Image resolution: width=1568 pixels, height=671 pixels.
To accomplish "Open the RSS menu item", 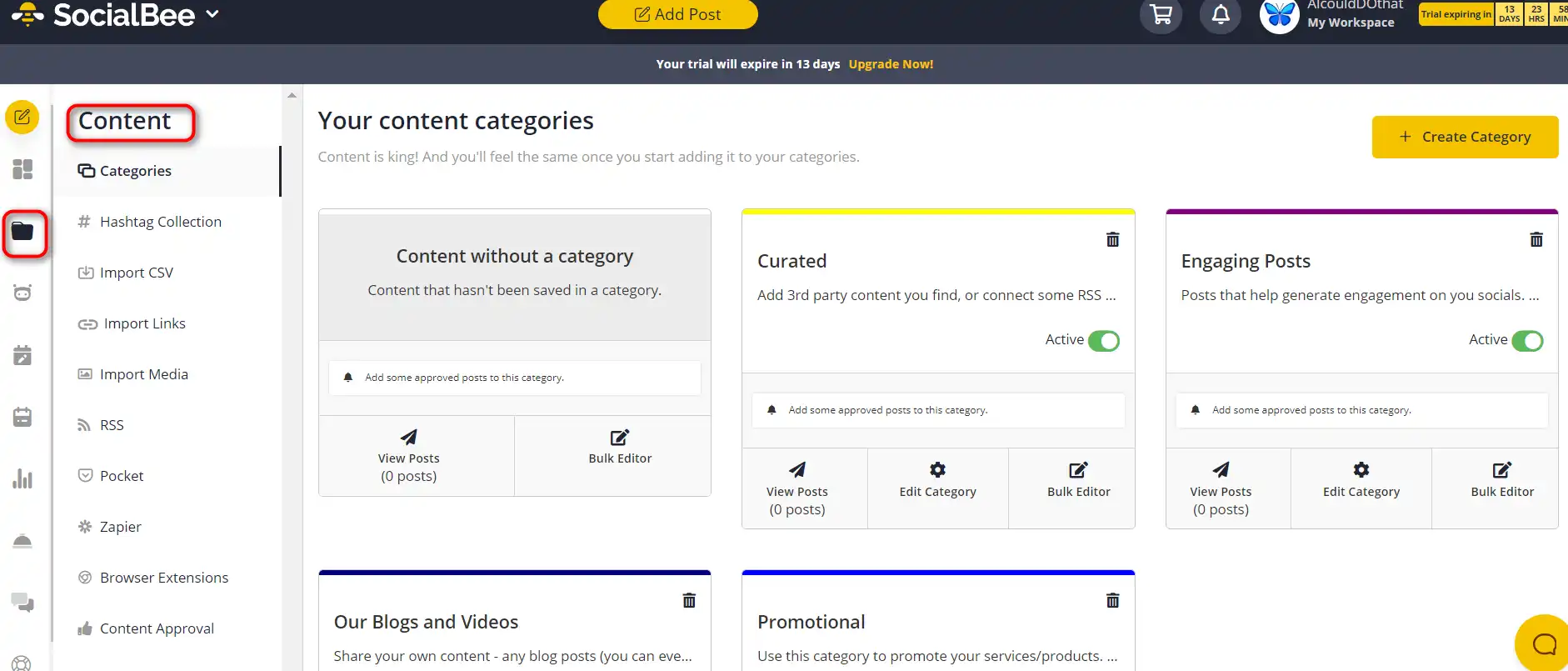I will [169, 425].
